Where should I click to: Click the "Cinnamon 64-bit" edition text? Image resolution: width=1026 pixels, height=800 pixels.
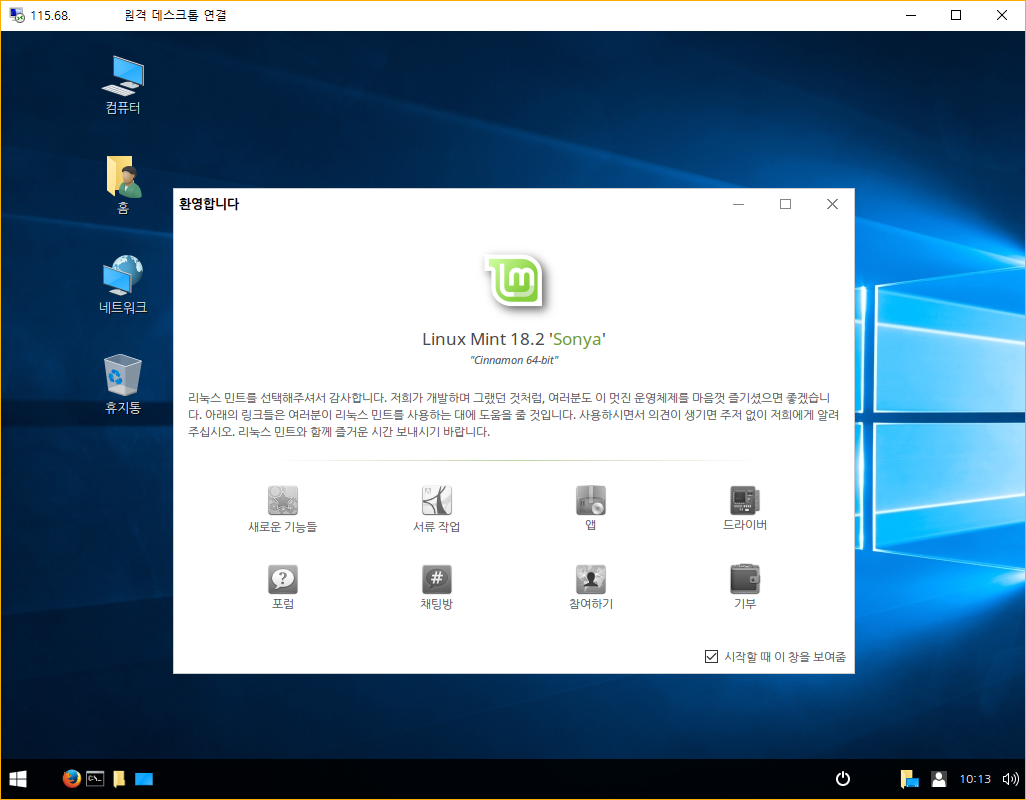pos(514,360)
